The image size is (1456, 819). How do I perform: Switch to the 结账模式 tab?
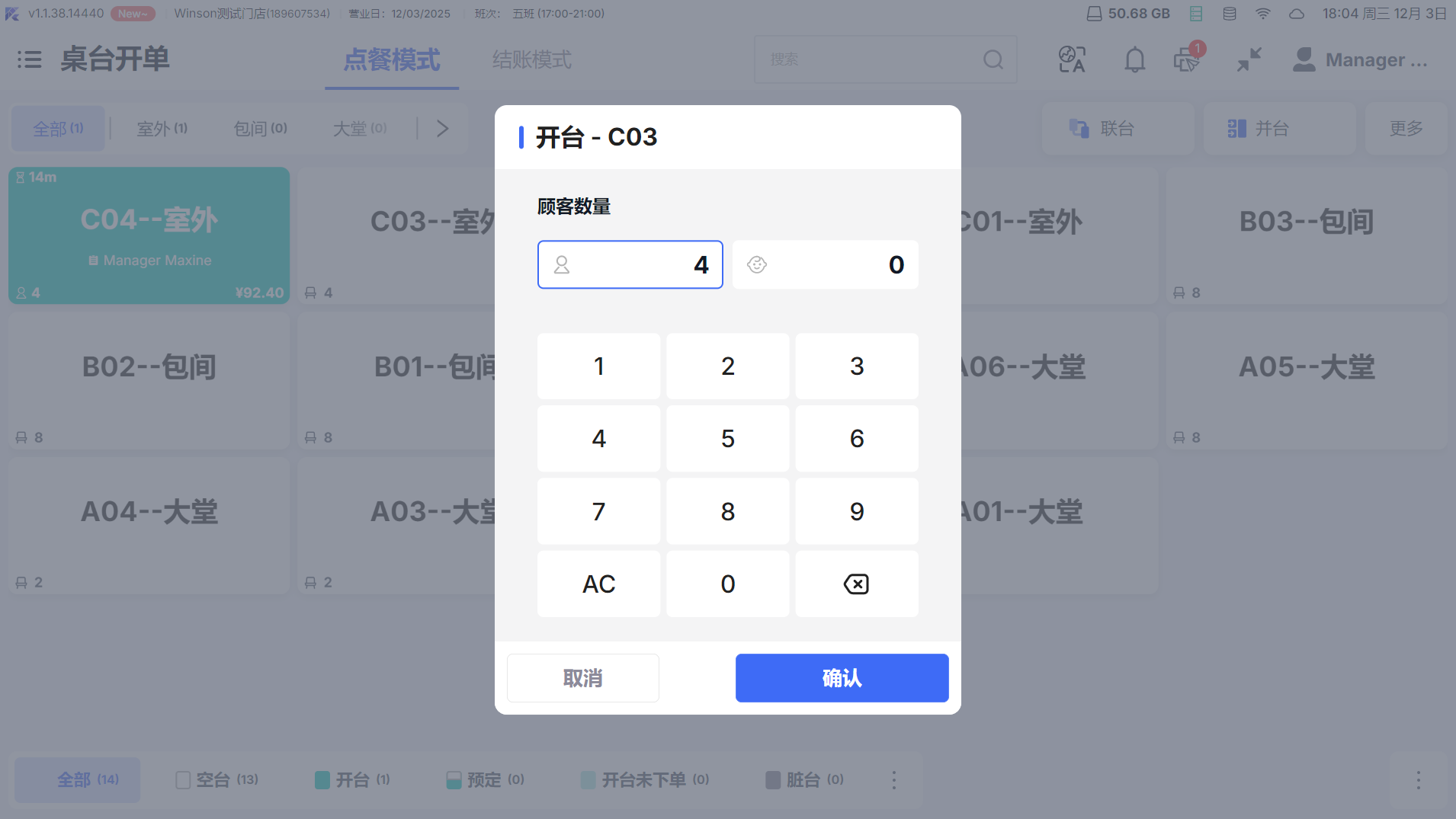531,59
